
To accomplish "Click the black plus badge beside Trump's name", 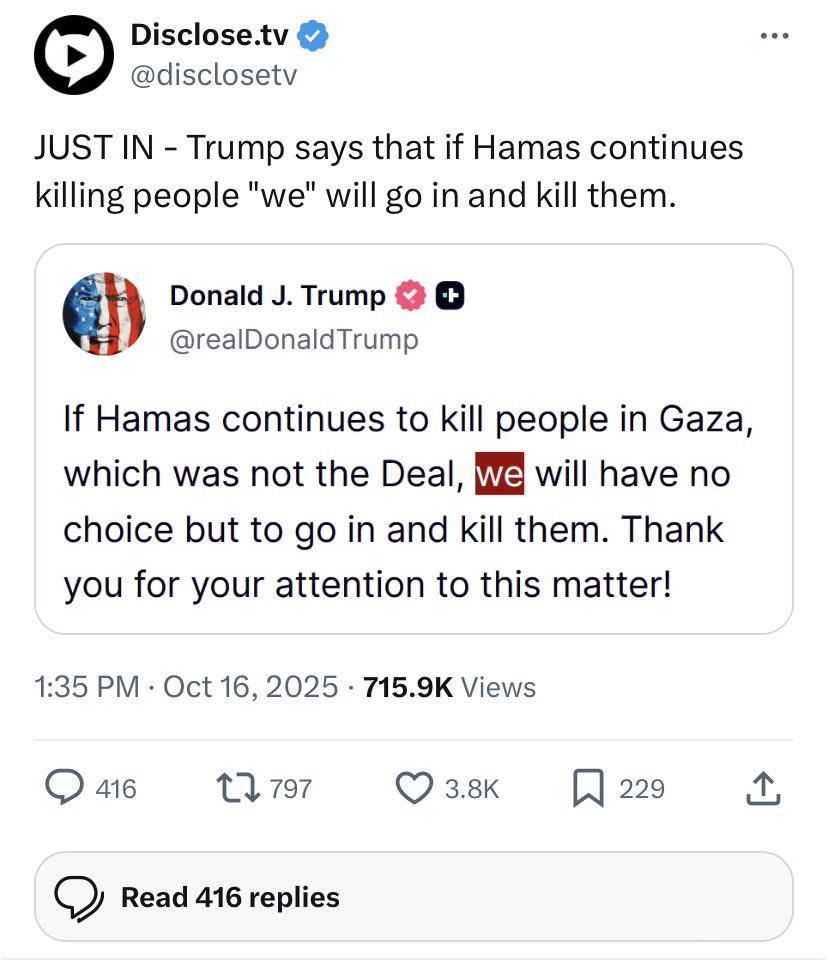I will coord(450,296).
